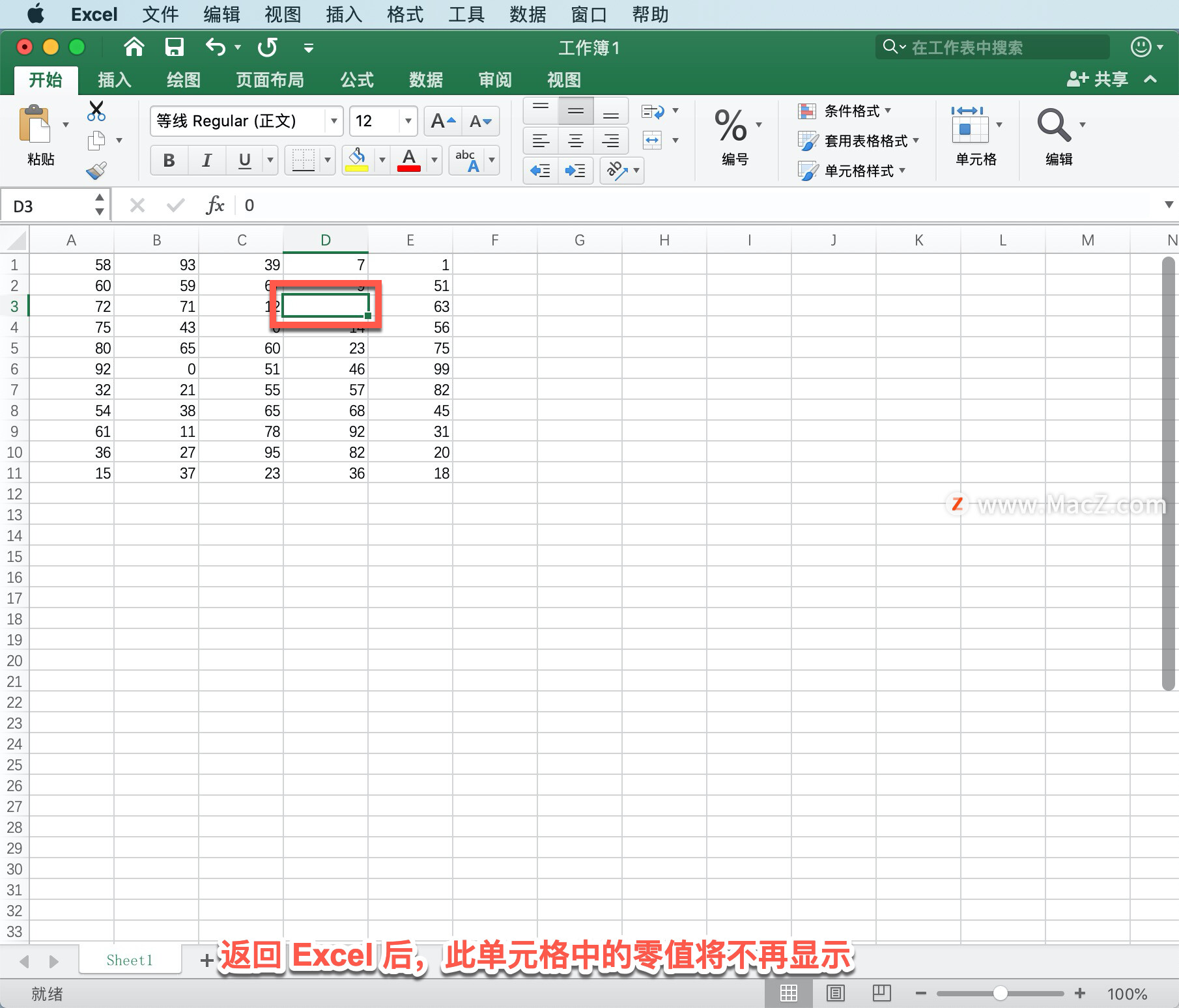Image resolution: width=1179 pixels, height=1008 pixels.
Task: Align text to top
Action: click(541, 111)
